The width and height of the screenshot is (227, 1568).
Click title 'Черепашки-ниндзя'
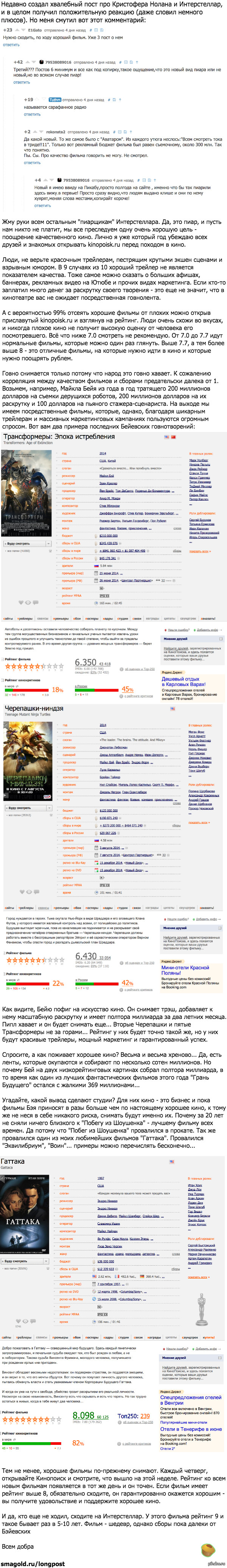(x=34, y=709)
